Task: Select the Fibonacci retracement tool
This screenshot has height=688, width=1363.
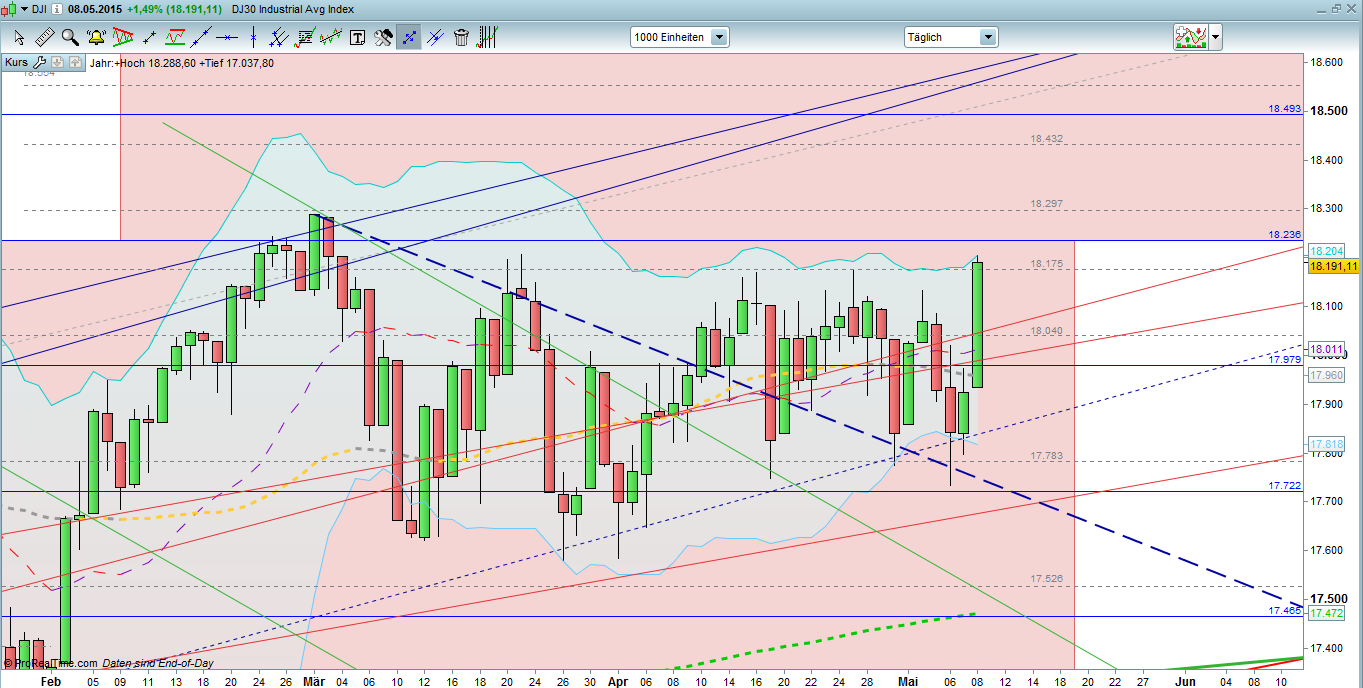Action: click(305, 38)
